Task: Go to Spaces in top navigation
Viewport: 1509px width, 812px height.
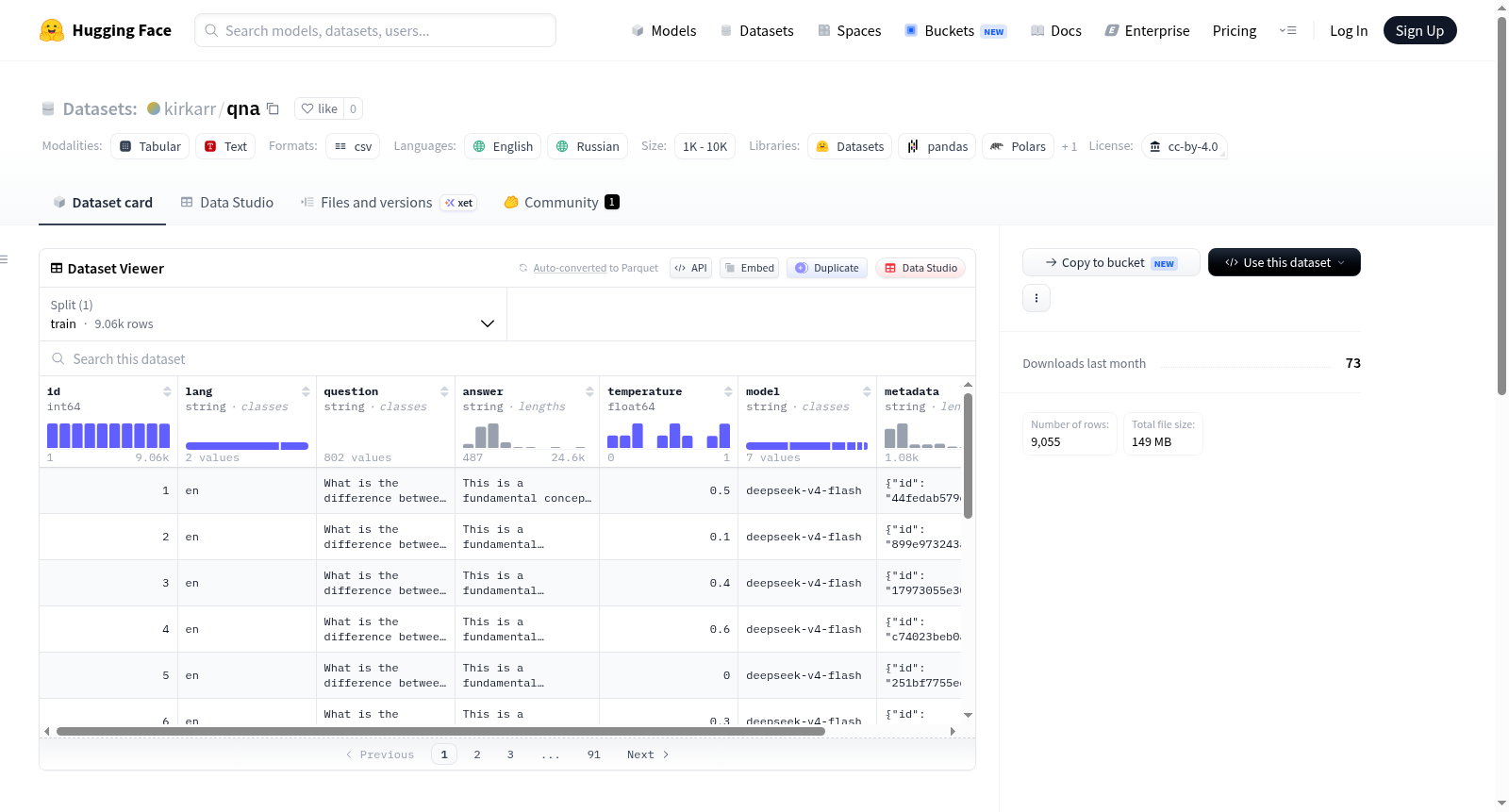Action: (849, 30)
